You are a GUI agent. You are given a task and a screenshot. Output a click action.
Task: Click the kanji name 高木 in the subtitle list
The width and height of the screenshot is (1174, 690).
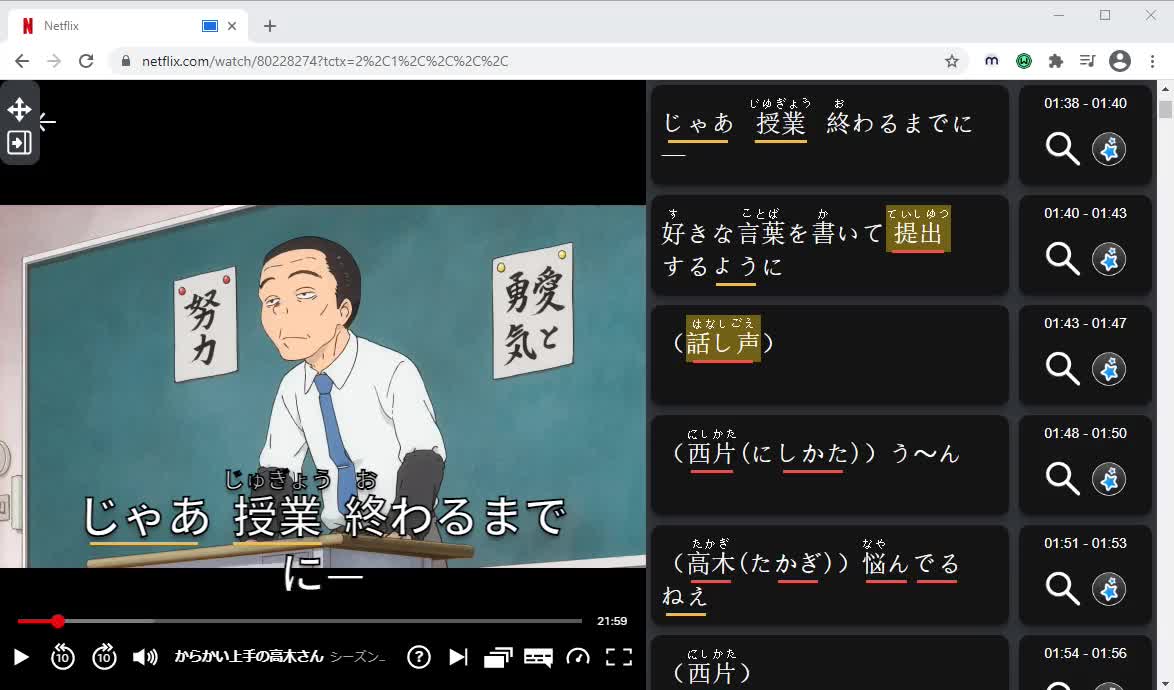click(711, 563)
